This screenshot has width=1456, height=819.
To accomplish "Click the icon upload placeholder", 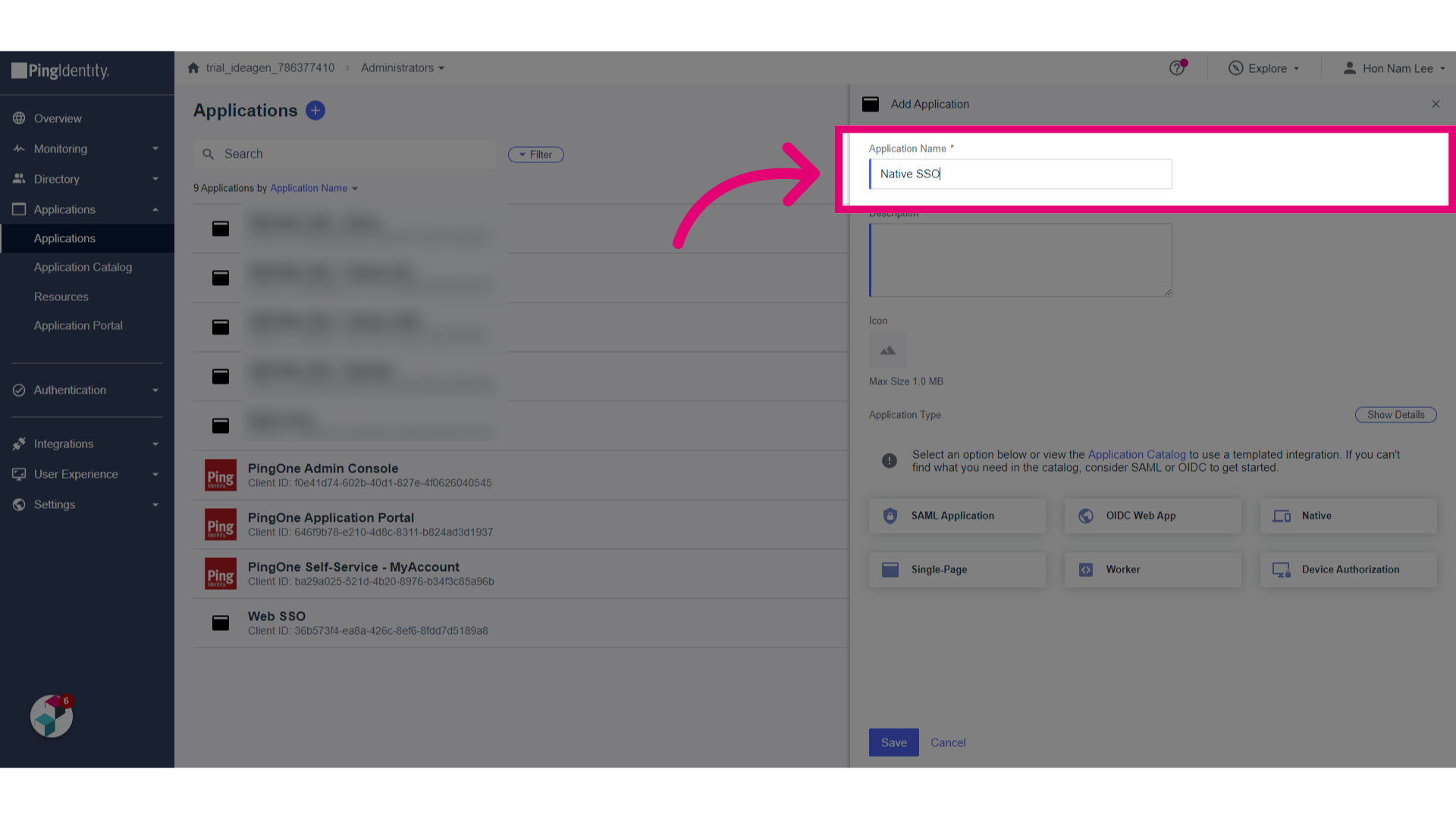I will 888,350.
